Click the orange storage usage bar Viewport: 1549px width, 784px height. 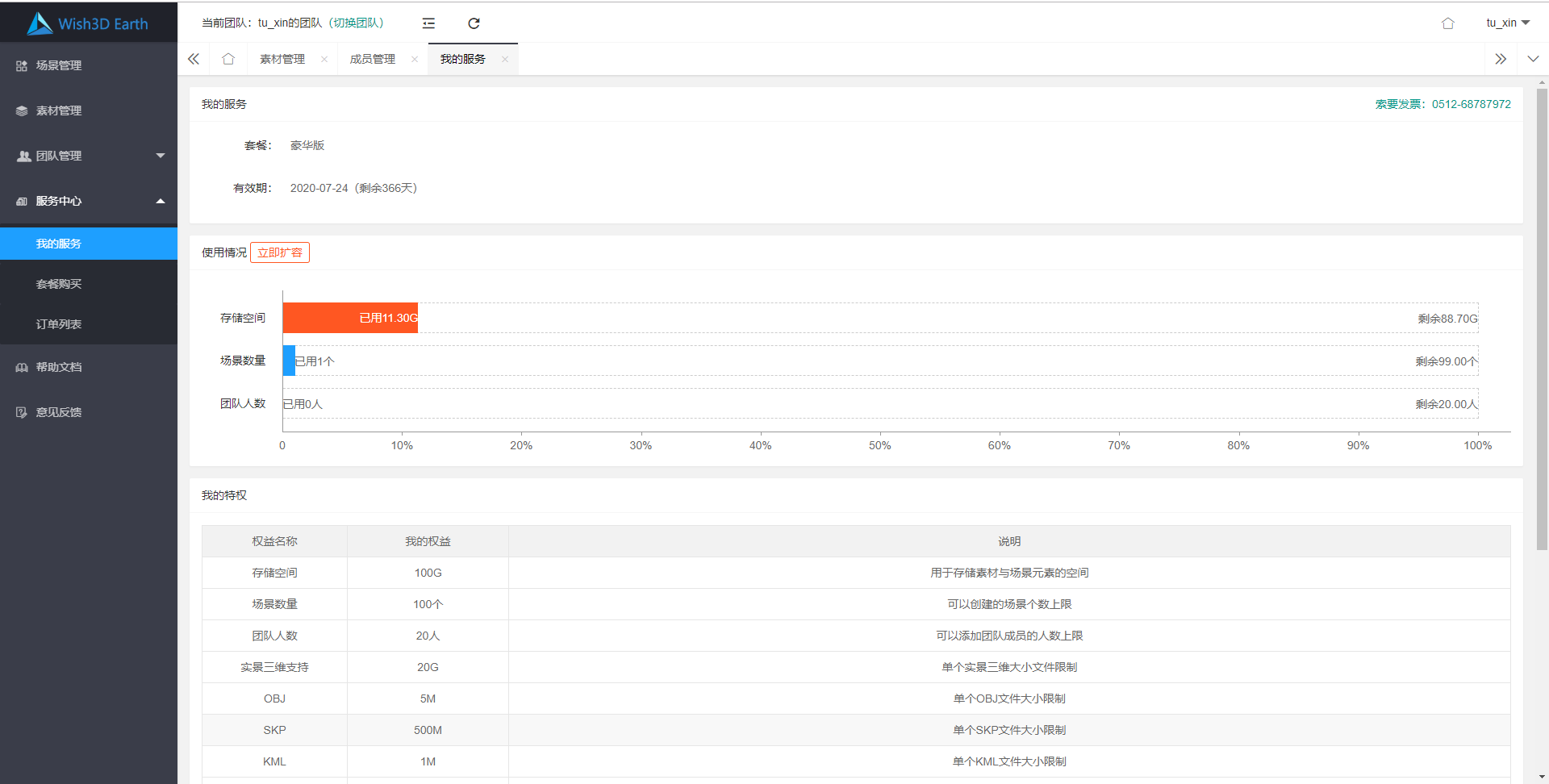pos(350,318)
